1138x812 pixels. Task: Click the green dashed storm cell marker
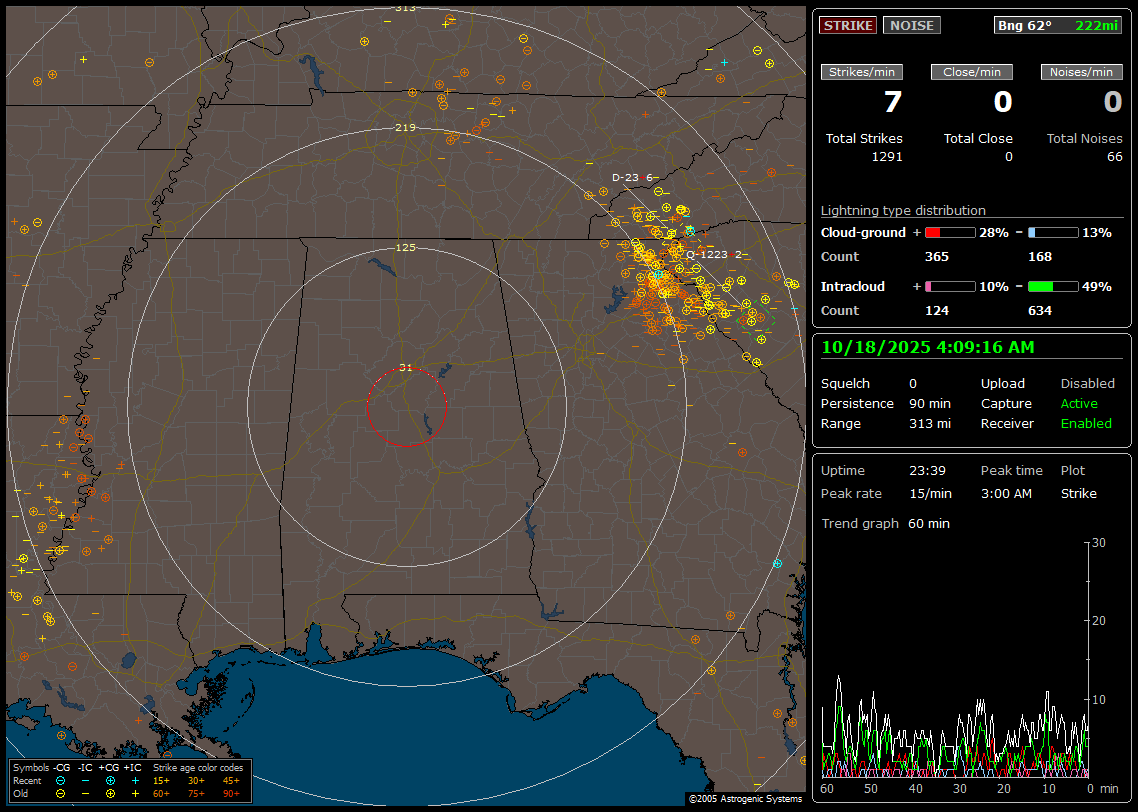757,321
